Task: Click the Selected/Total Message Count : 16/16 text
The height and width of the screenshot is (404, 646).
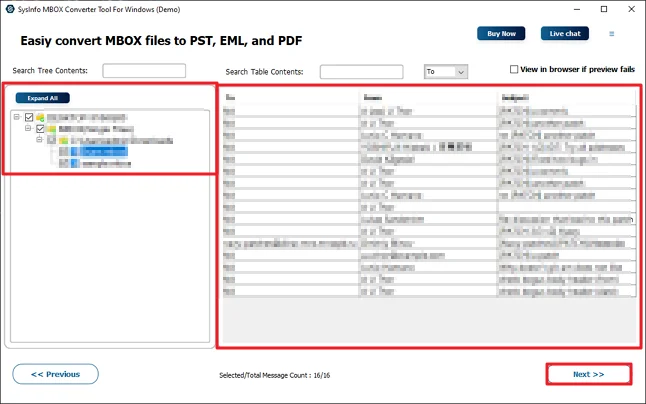Action: click(x=274, y=375)
